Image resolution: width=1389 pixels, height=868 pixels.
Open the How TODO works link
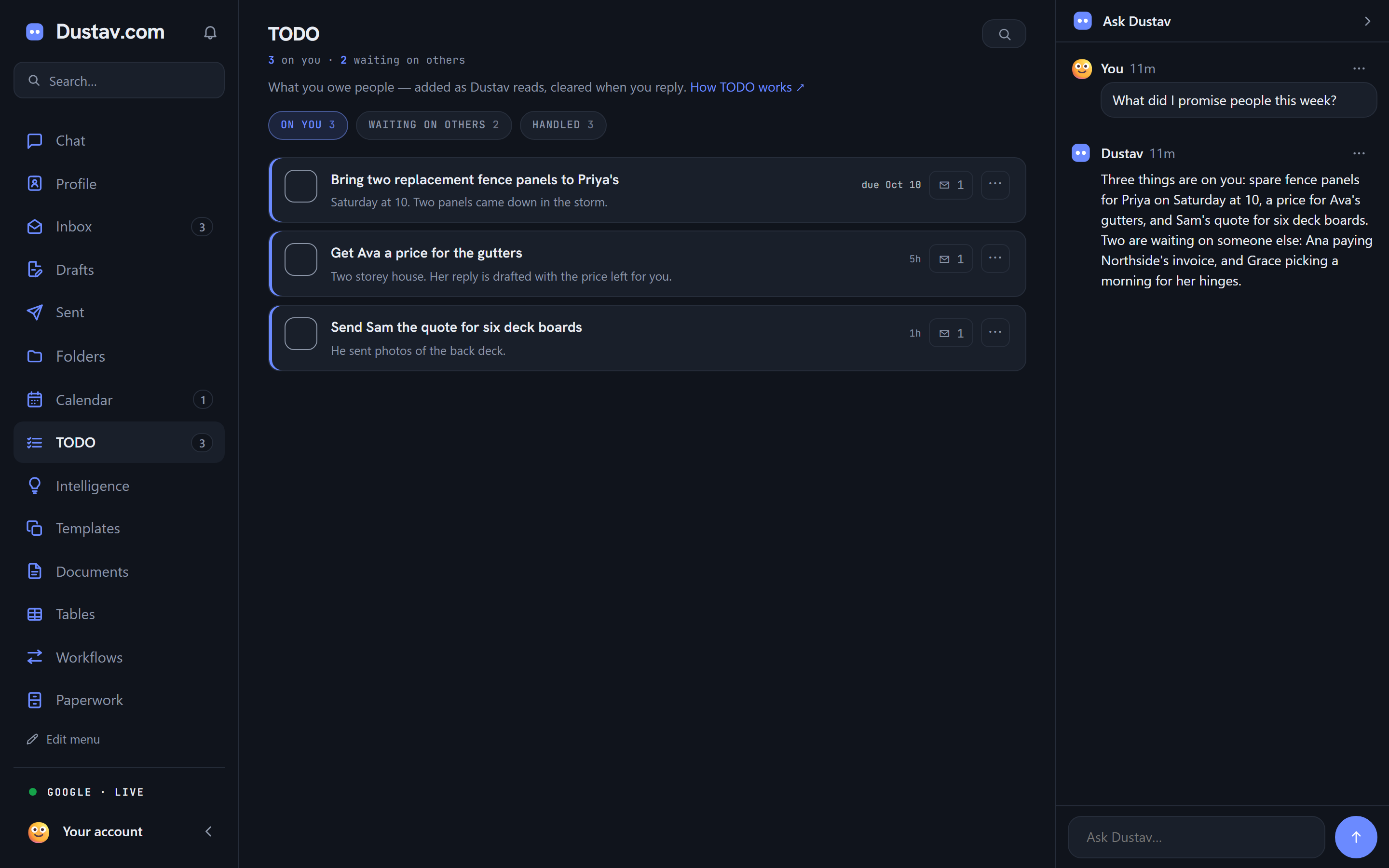coord(747,87)
